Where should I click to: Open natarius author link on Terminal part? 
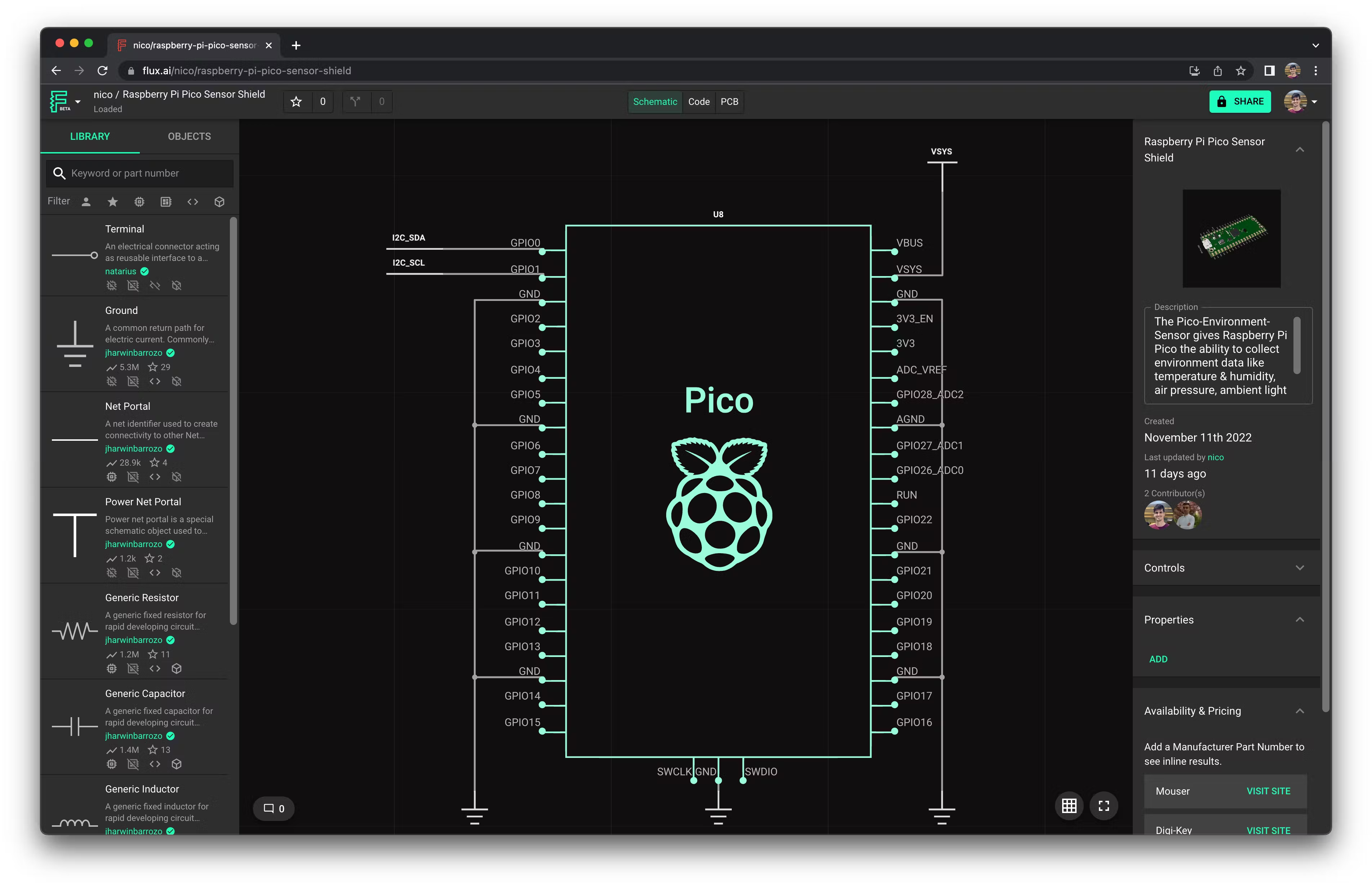120,272
